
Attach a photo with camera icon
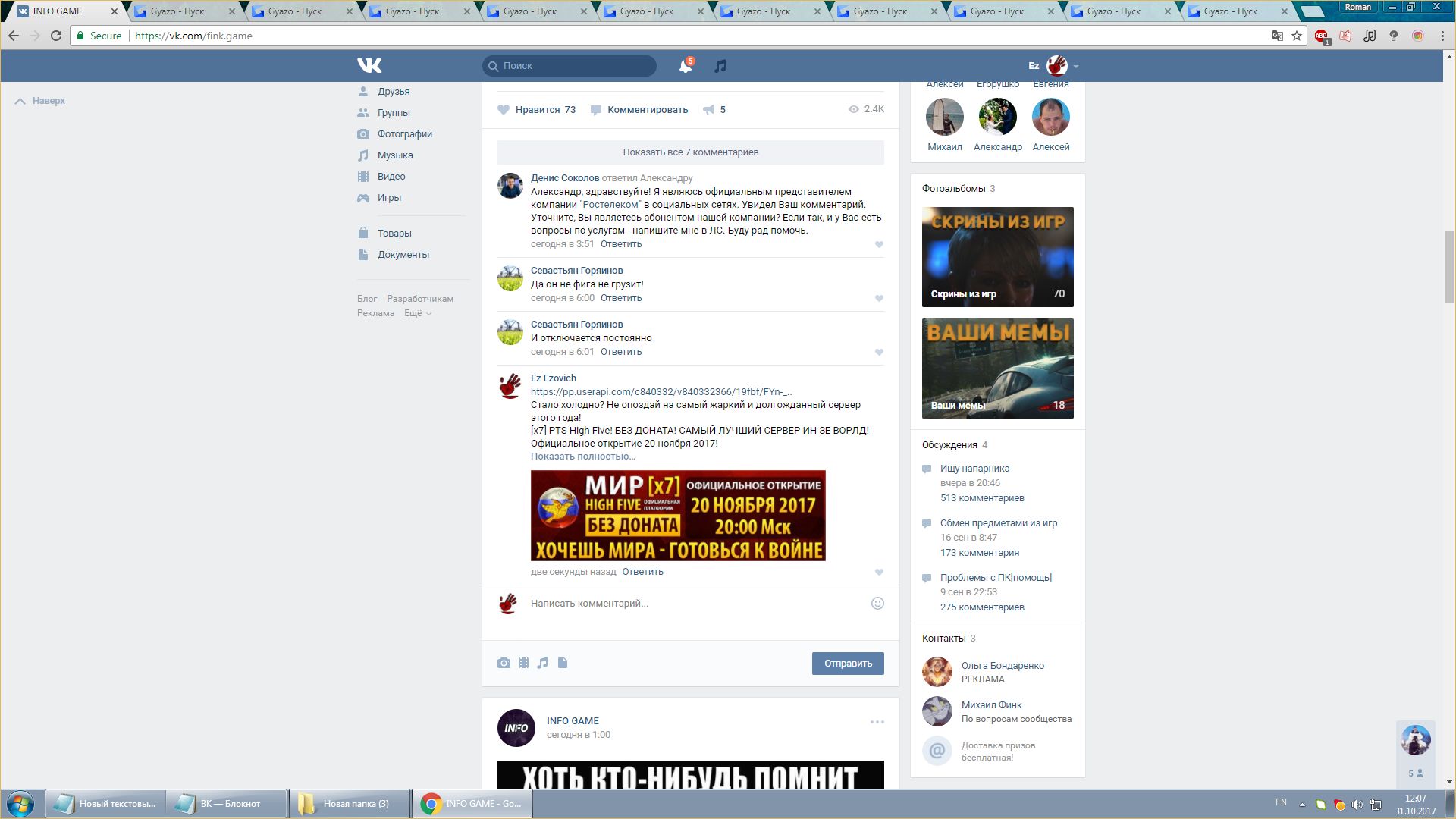click(504, 663)
